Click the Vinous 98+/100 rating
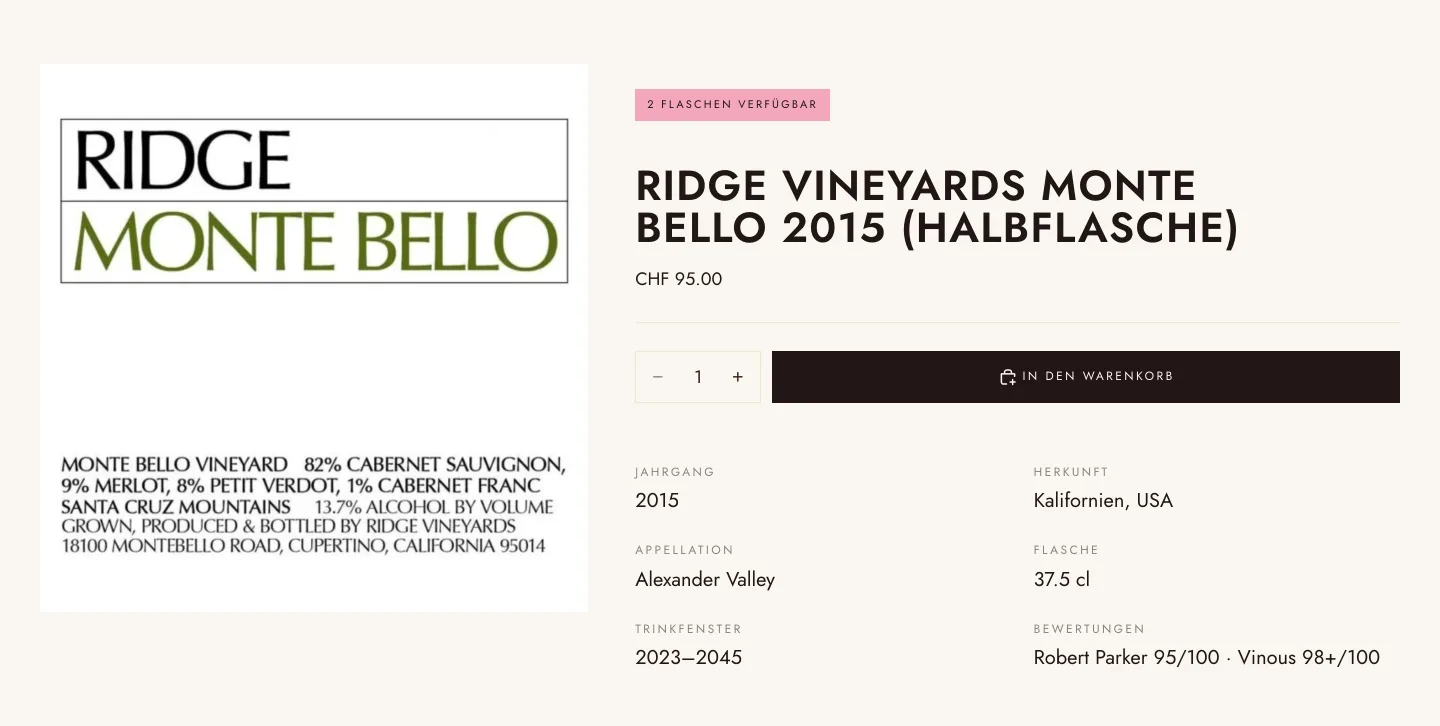 click(x=1309, y=658)
